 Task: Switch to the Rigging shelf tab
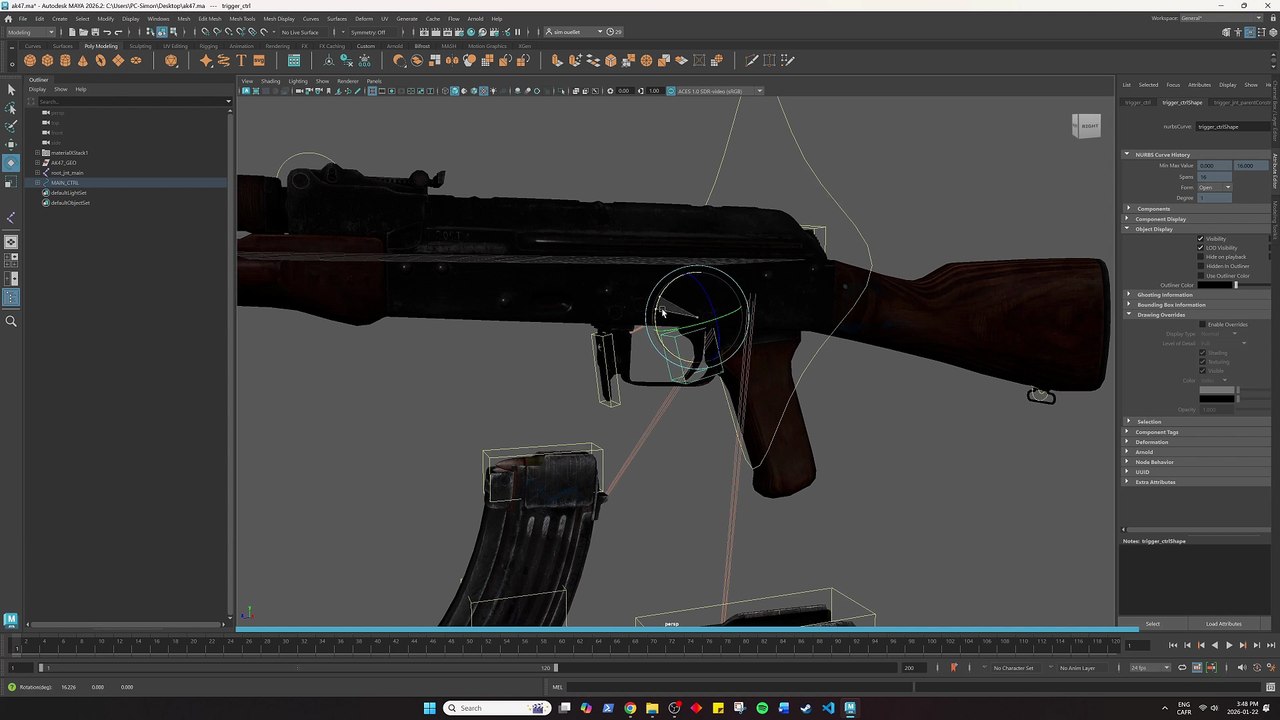208,46
